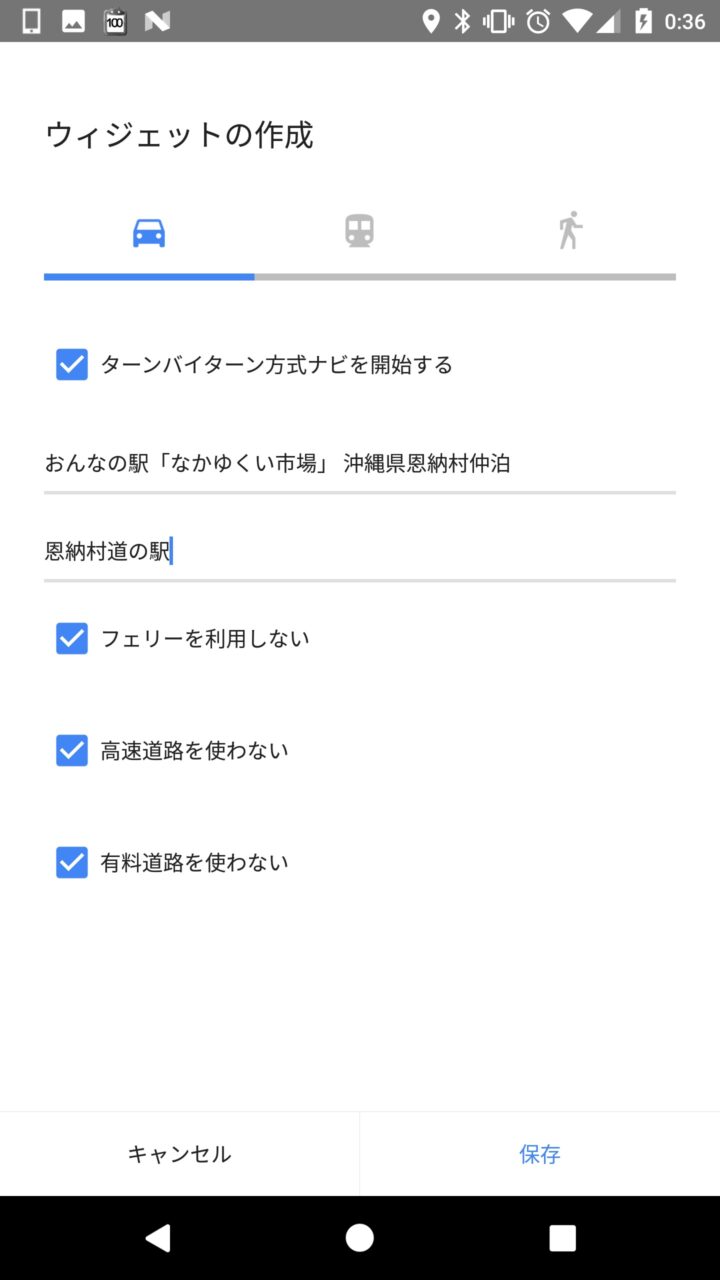Screen dimensions: 720x1280
Task: Uncheck the avoid toll roads checkbox
Action: [x=72, y=862]
